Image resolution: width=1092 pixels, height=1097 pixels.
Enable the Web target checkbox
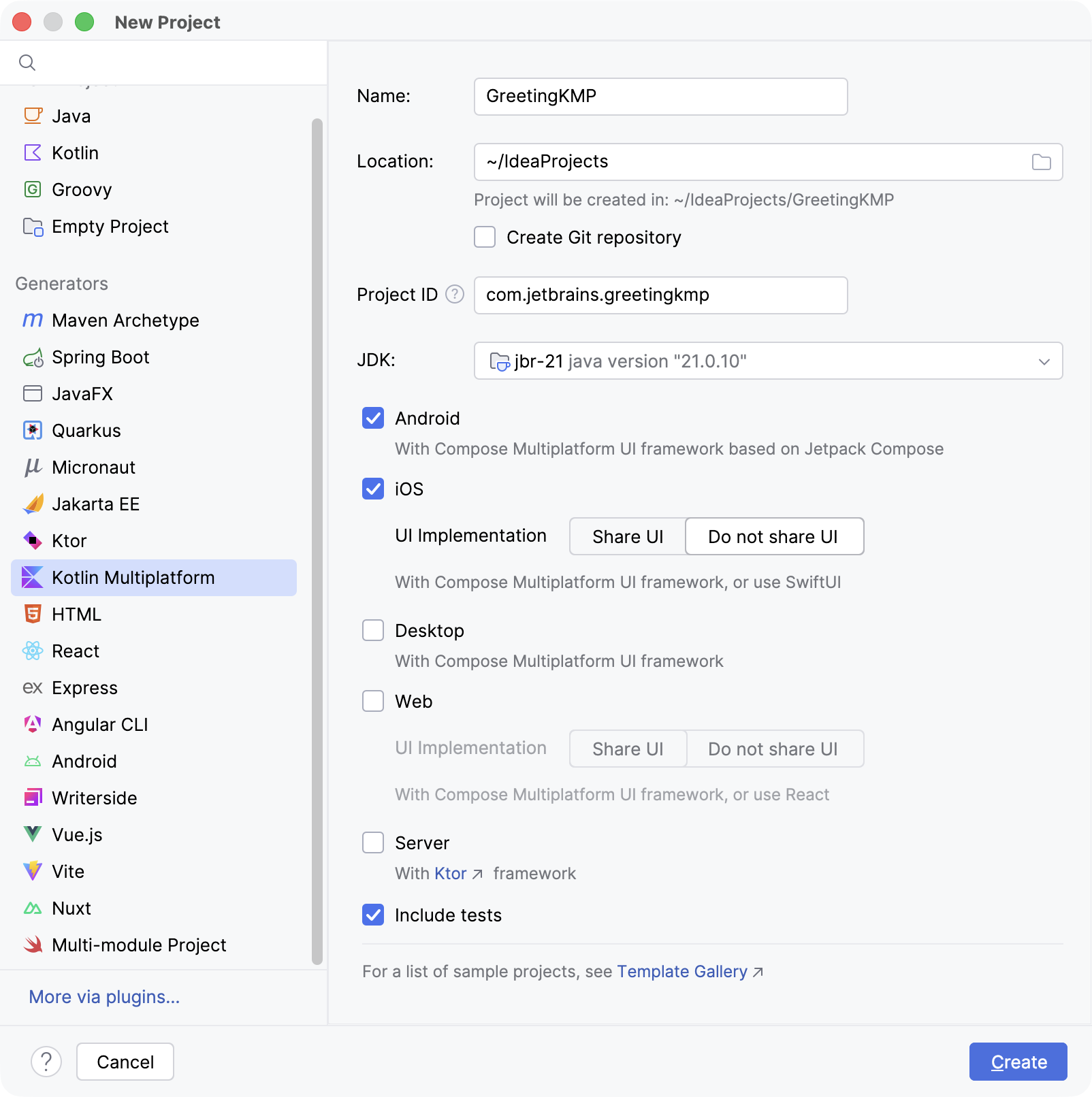tap(373, 701)
